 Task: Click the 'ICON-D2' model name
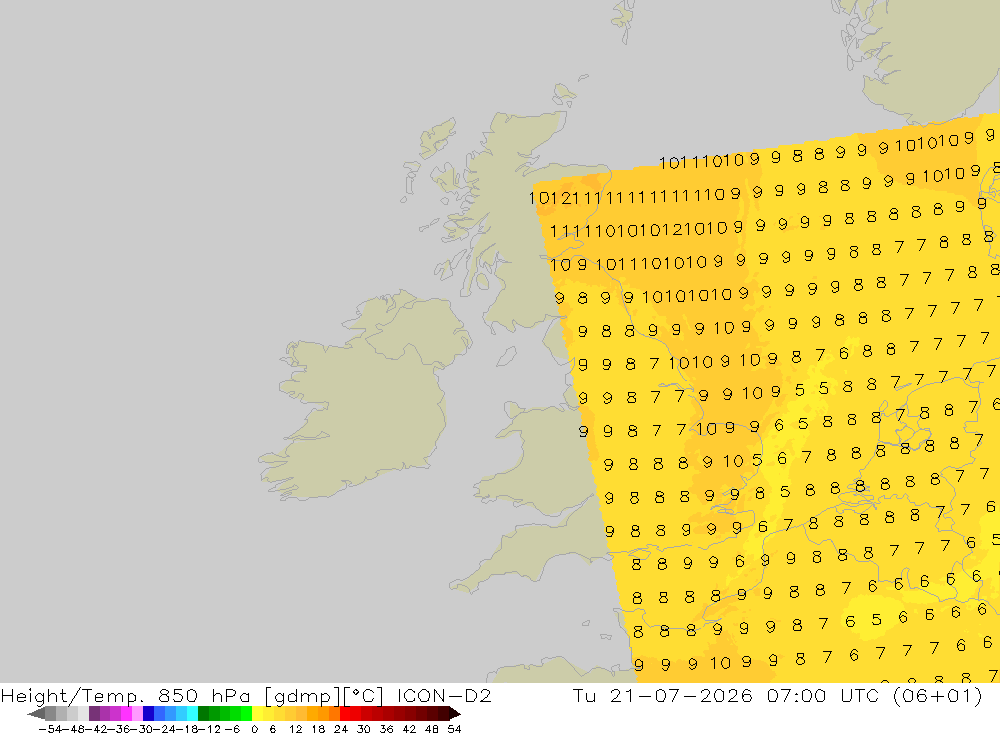point(444,695)
